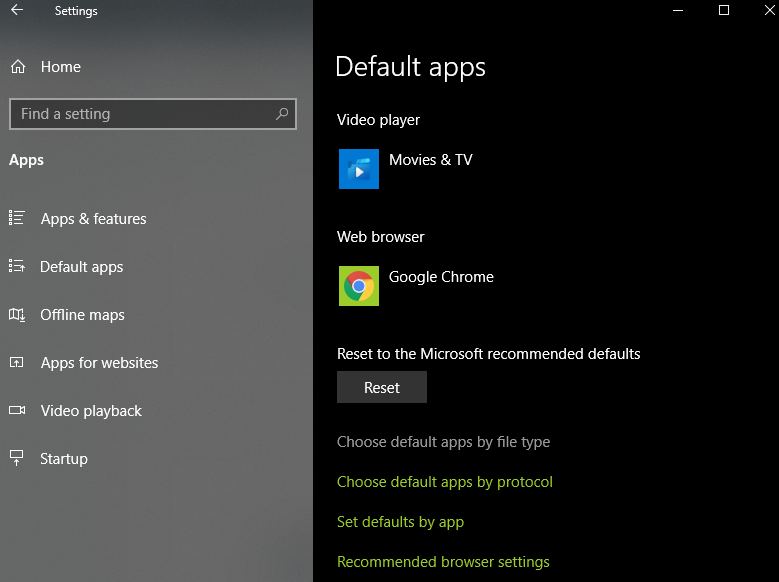
Task: Minimize the Settings window
Action: [678, 10]
